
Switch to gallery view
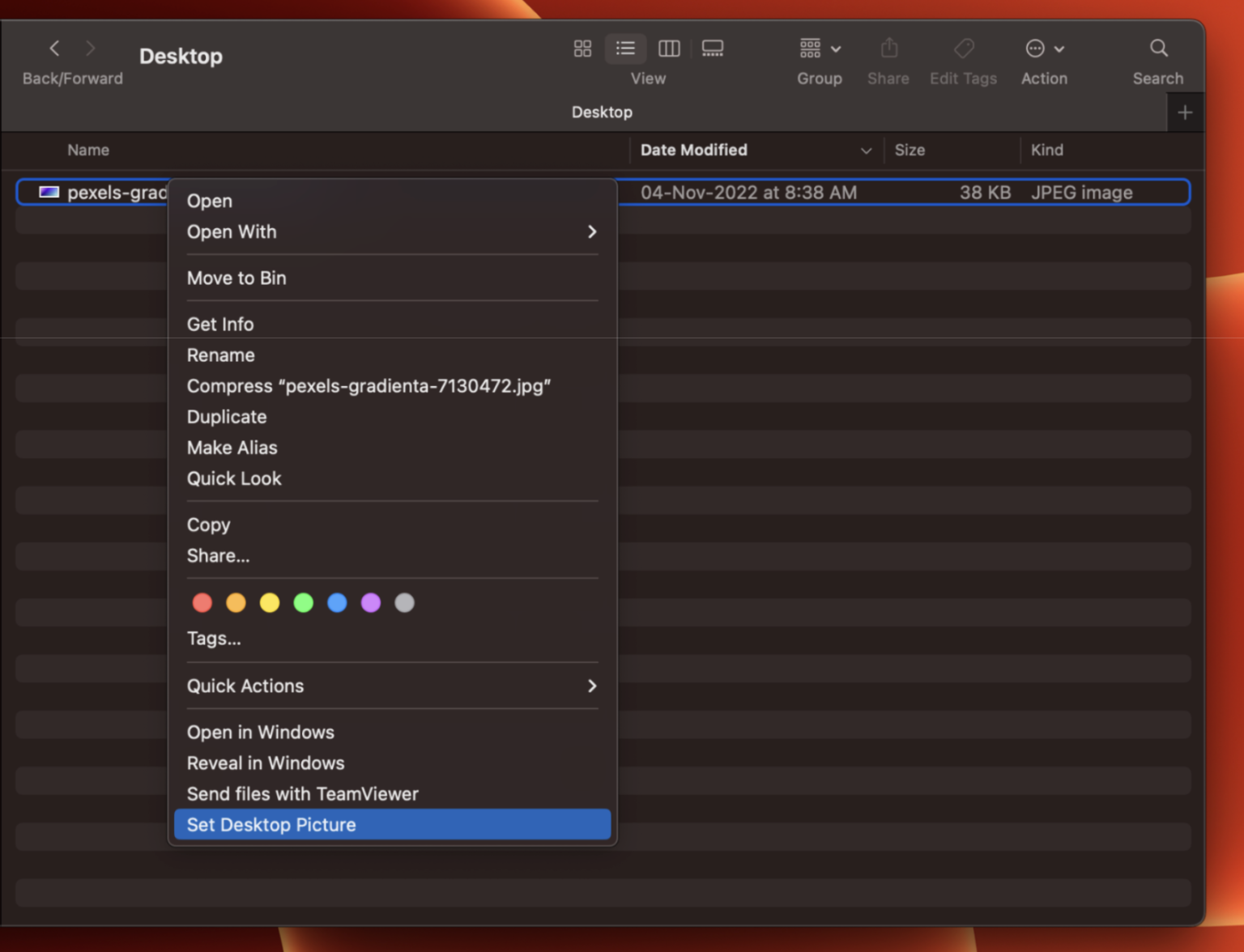click(712, 48)
